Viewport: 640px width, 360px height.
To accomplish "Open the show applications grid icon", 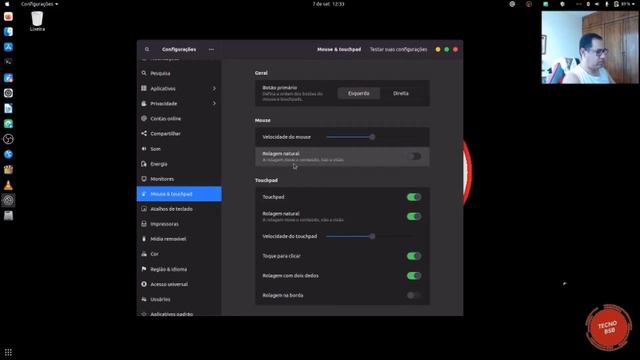I will tap(8, 352).
